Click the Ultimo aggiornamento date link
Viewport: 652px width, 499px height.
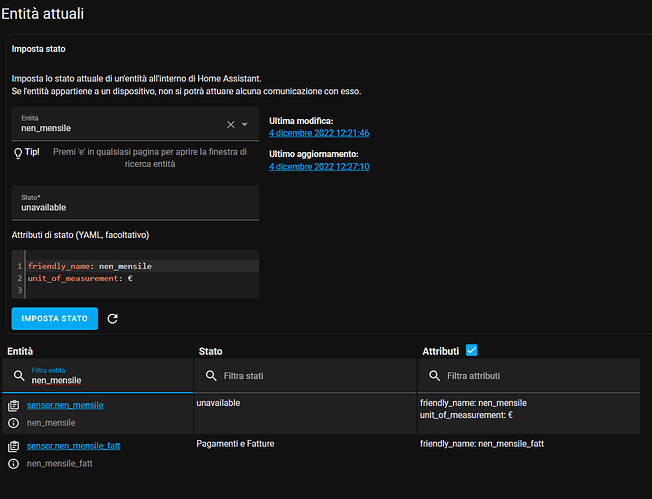(x=313, y=166)
